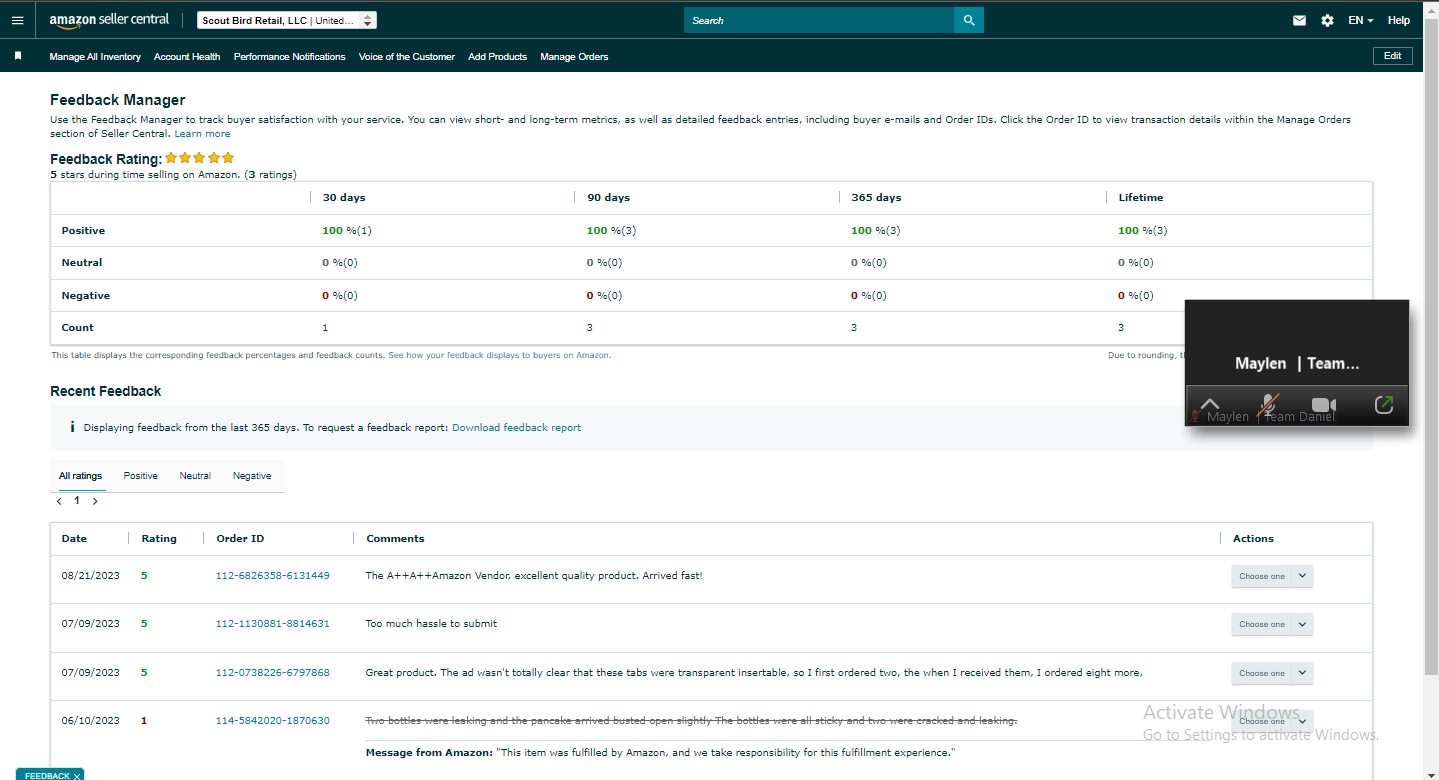Click the 06/10/2023 date cell
Screen dimensions: 1439x780
tap(90, 720)
